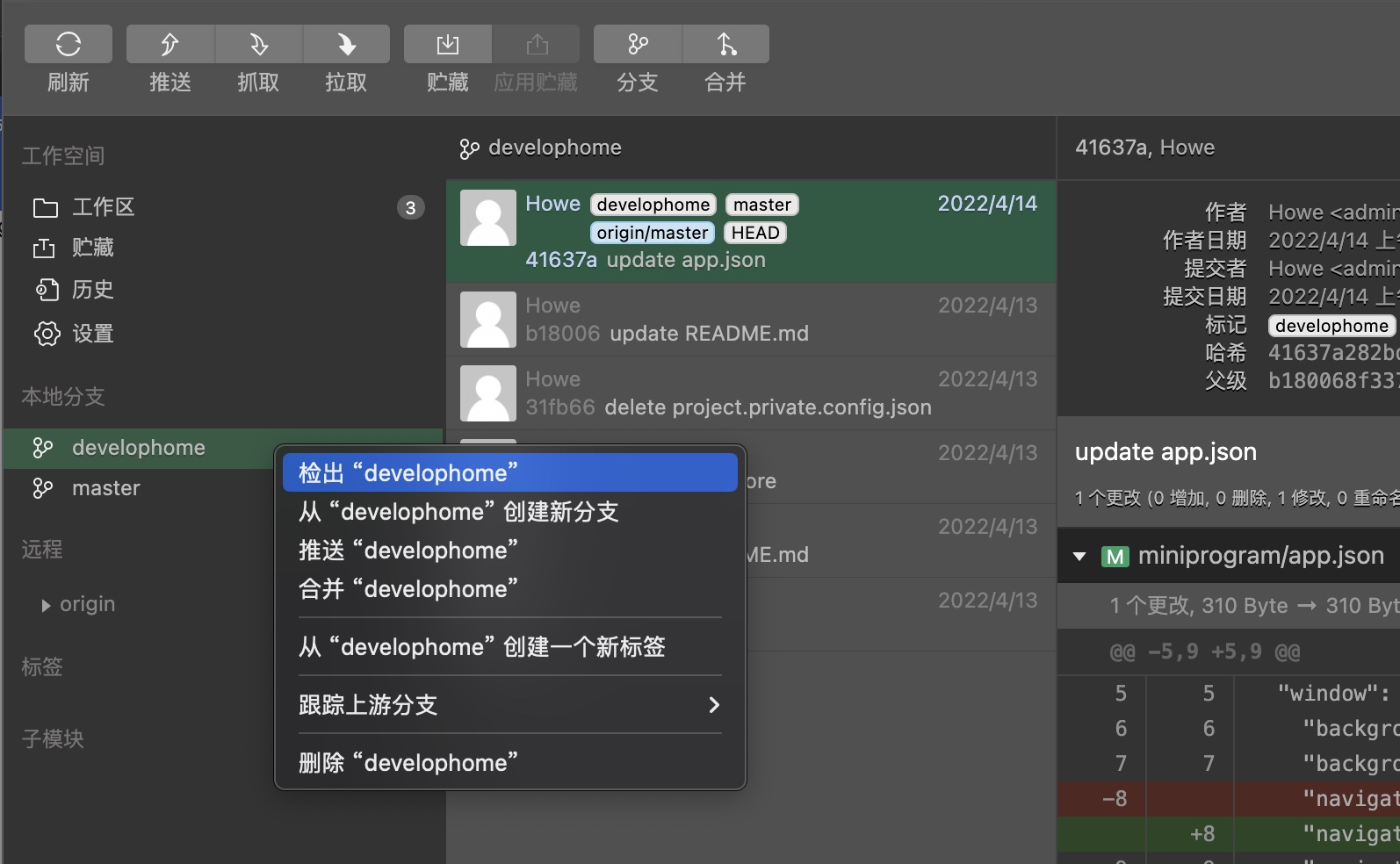The height and width of the screenshot is (864, 1400).
Task: Click the commit hash 41637a282b value
Action: click(x=1333, y=353)
